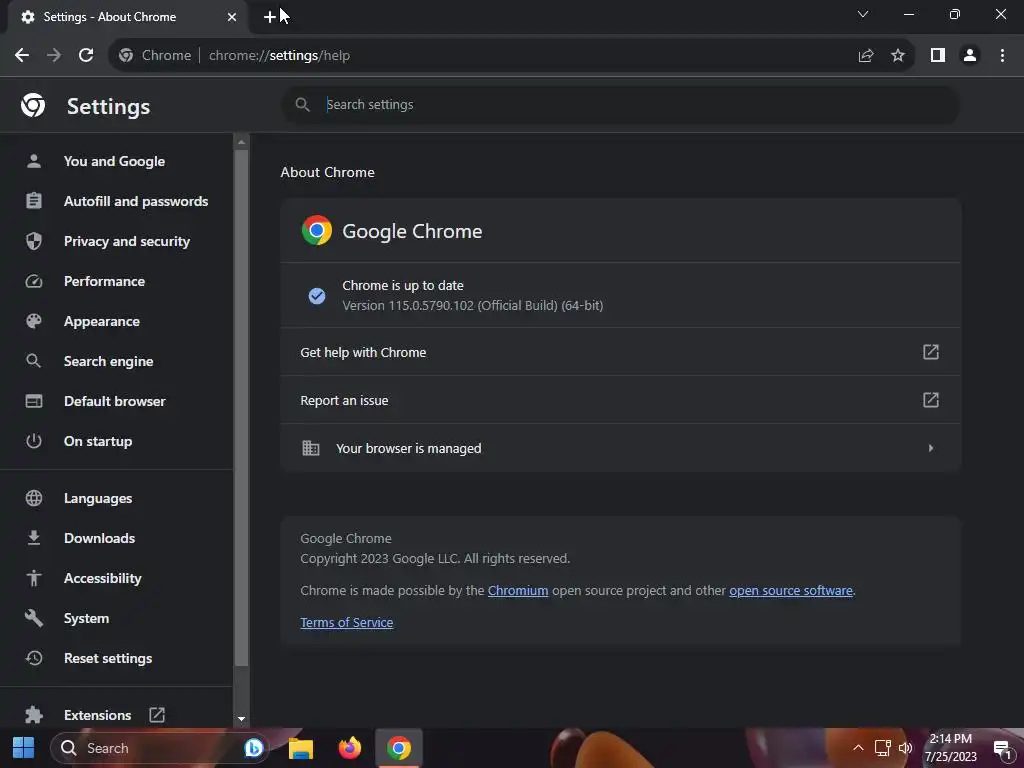Image resolution: width=1024 pixels, height=768 pixels.
Task: Click the Extensions puzzle icon
Action: click(x=33, y=715)
